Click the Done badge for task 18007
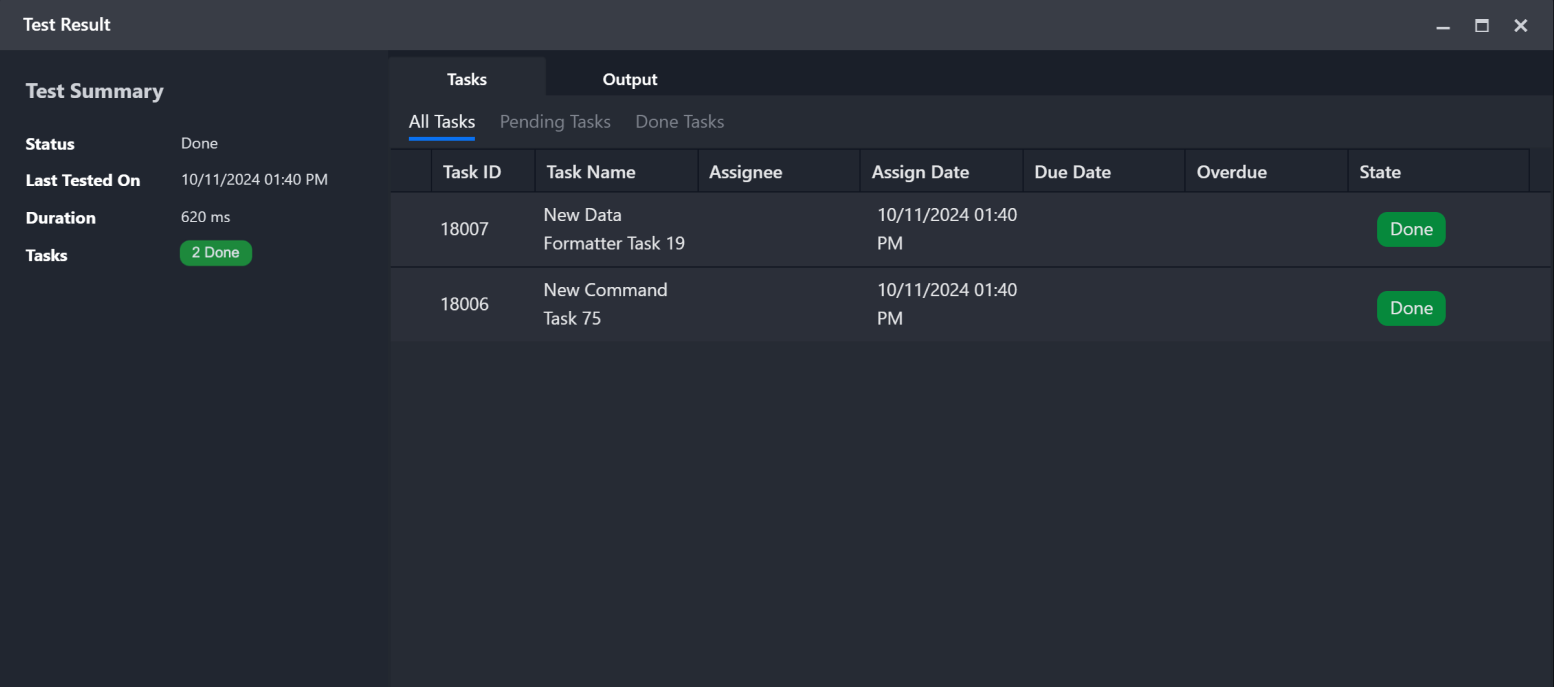1554x687 pixels. click(x=1411, y=229)
